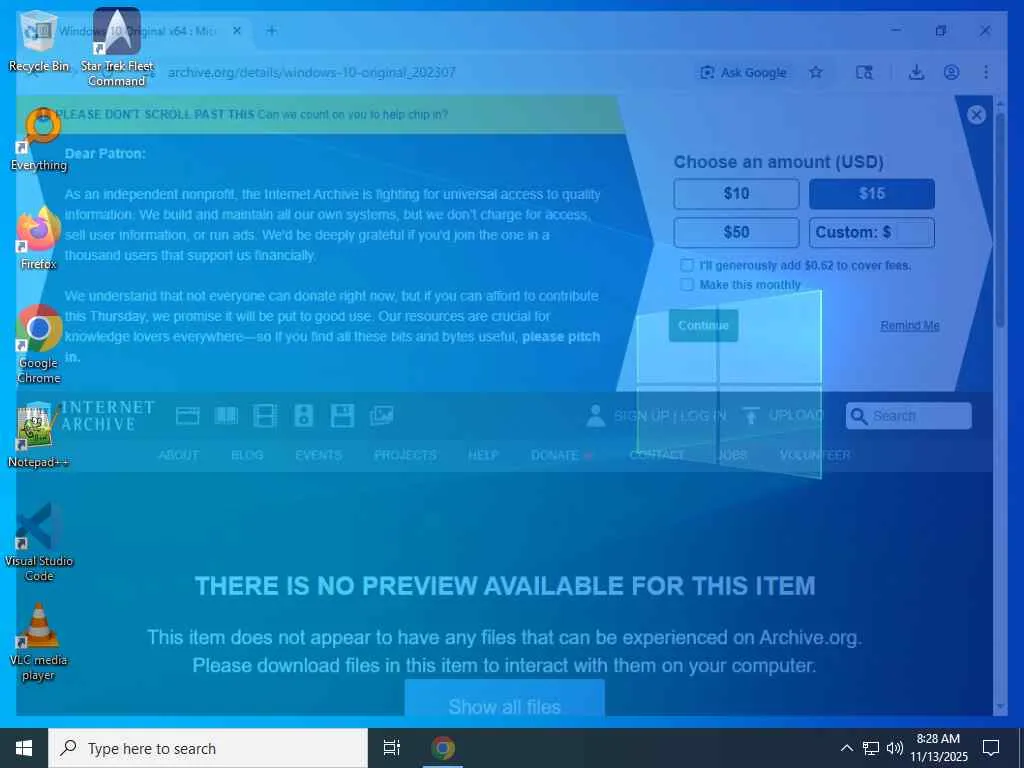Click the user silhouette icon by Sign Up
1024x768 pixels.
pyautogui.click(x=596, y=416)
